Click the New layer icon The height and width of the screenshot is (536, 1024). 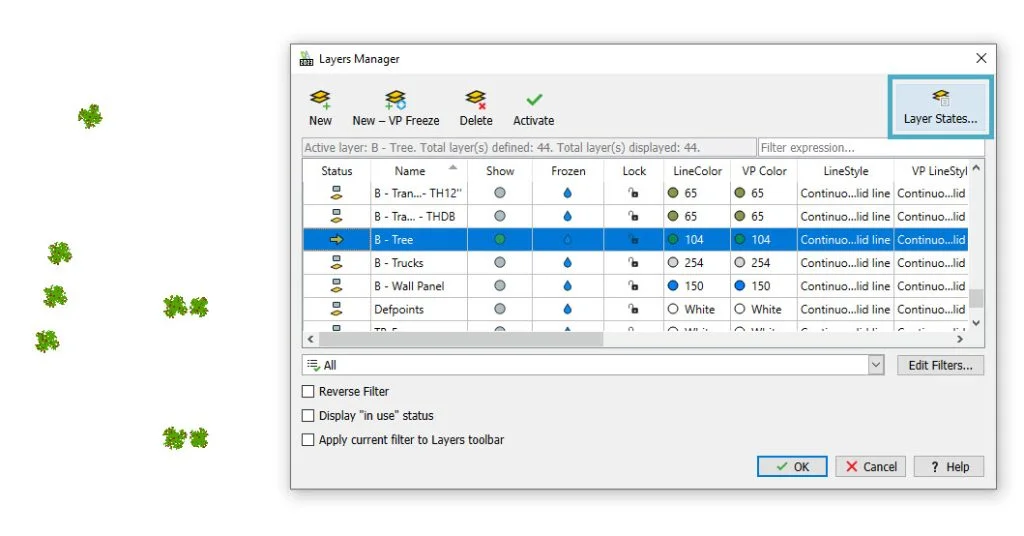(320, 100)
